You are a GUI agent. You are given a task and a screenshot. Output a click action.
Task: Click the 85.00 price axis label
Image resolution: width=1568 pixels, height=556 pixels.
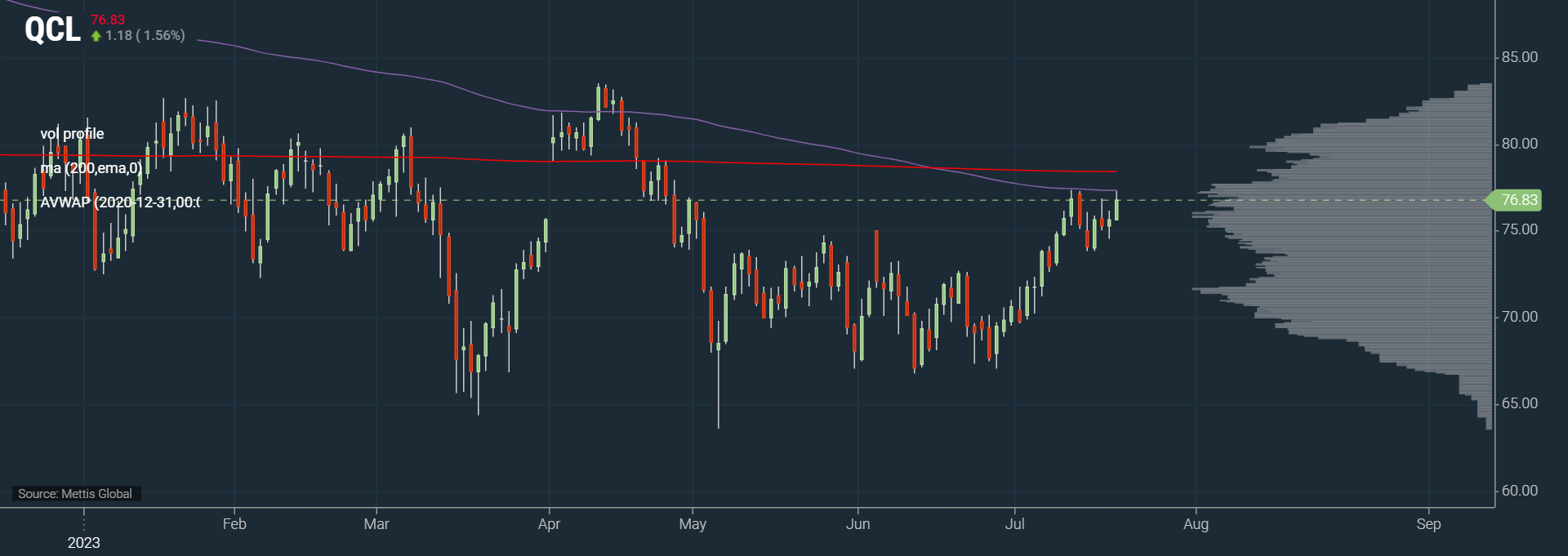pyautogui.click(x=1520, y=57)
